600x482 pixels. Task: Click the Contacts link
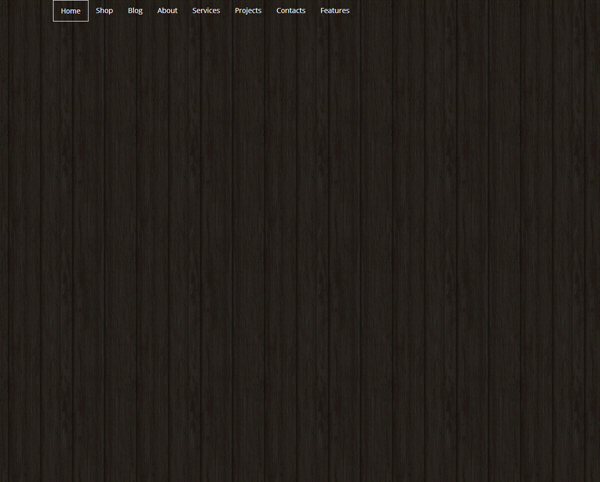pos(291,11)
